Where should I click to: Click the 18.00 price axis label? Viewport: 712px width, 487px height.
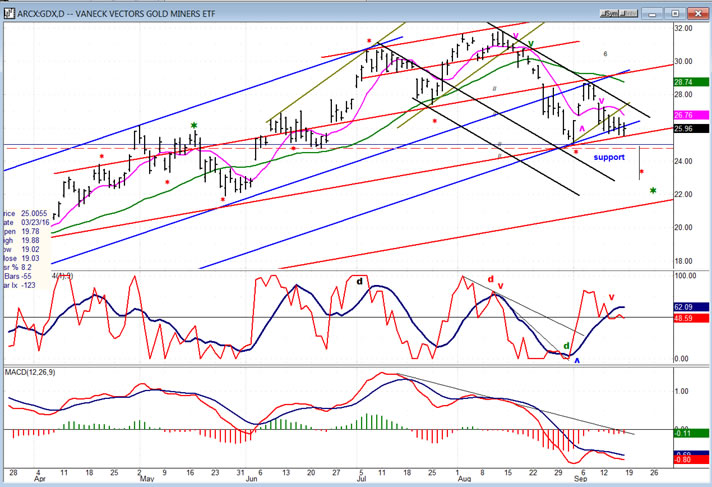(x=683, y=261)
